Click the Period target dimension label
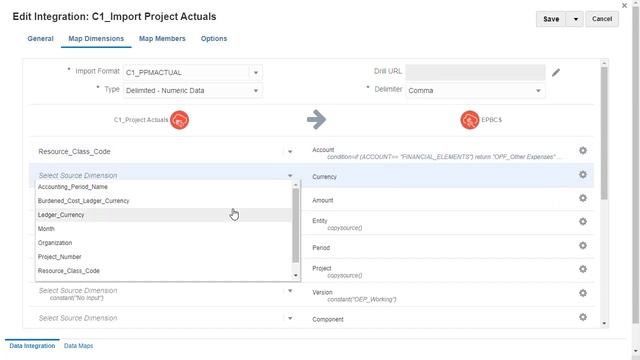Viewport: 640px width, 360px height. click(x=321, y=248)
